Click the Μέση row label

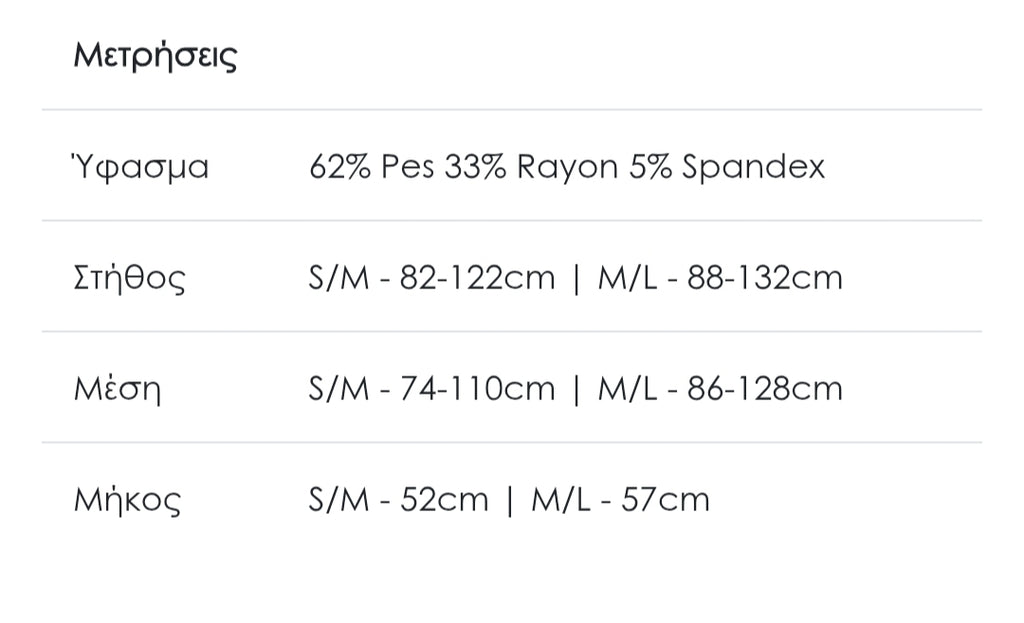(x=117, y=388)
